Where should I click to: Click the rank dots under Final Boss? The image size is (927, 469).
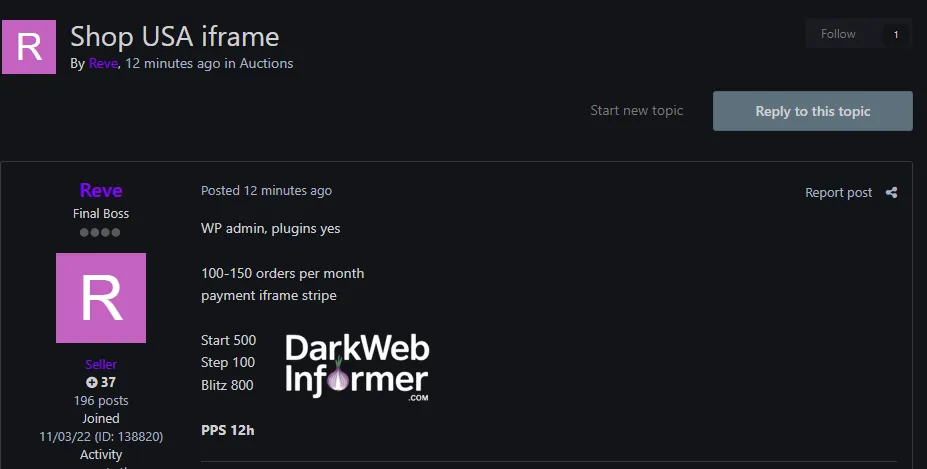coord(100,232)
